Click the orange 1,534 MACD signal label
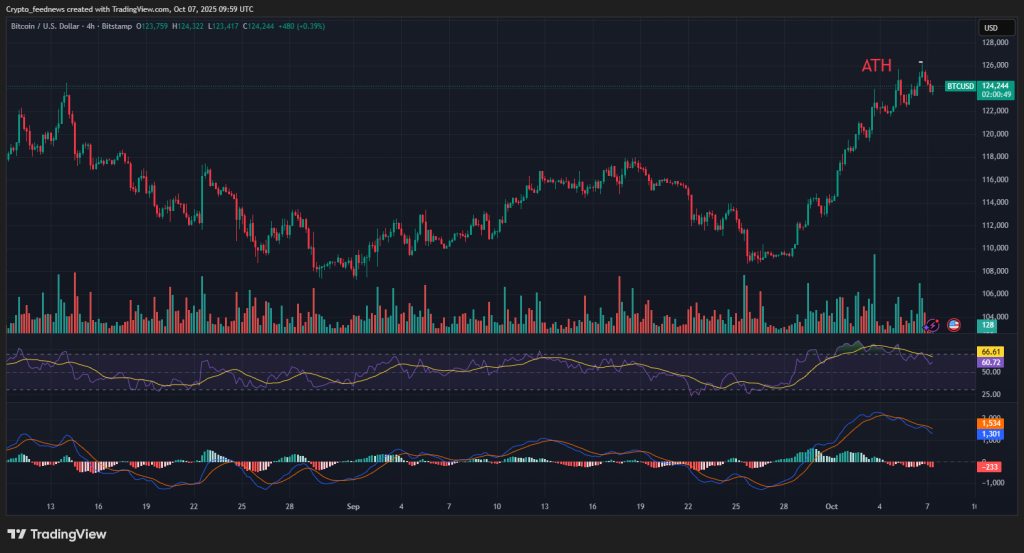This screenshot has height=553, width=1024. 991,425
